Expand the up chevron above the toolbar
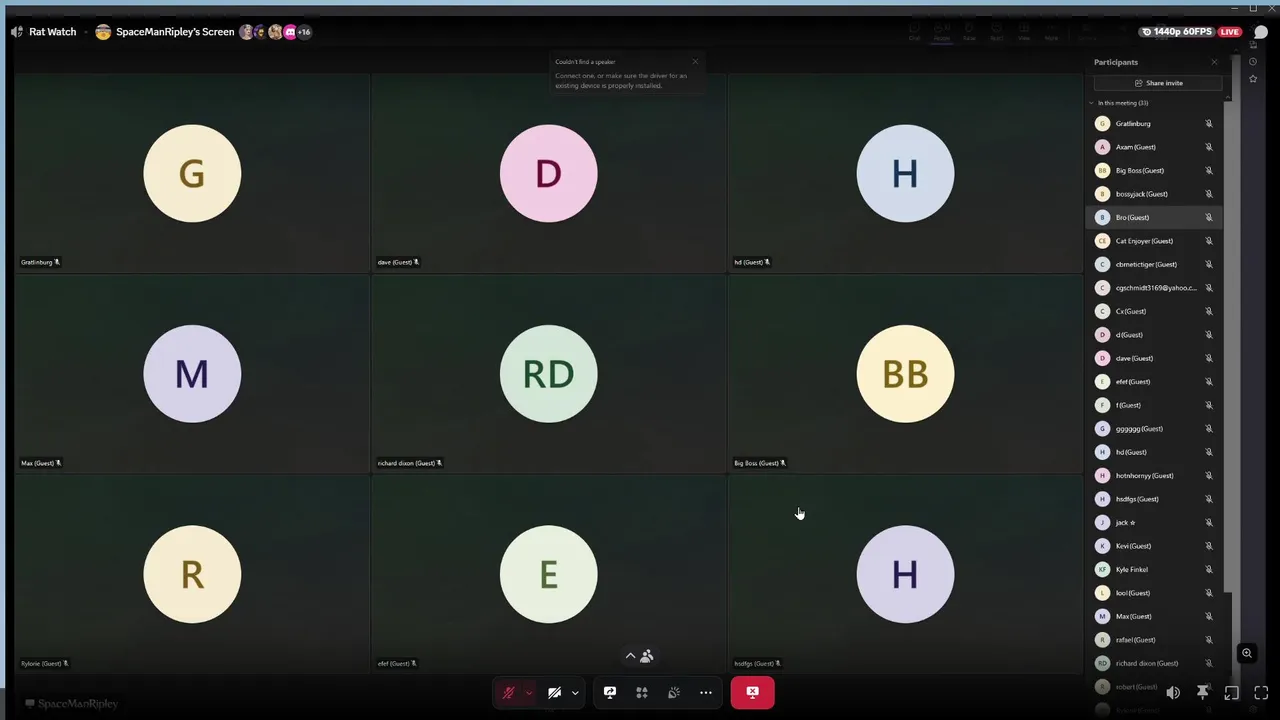Screen dimensions: 1280x720 630,656
